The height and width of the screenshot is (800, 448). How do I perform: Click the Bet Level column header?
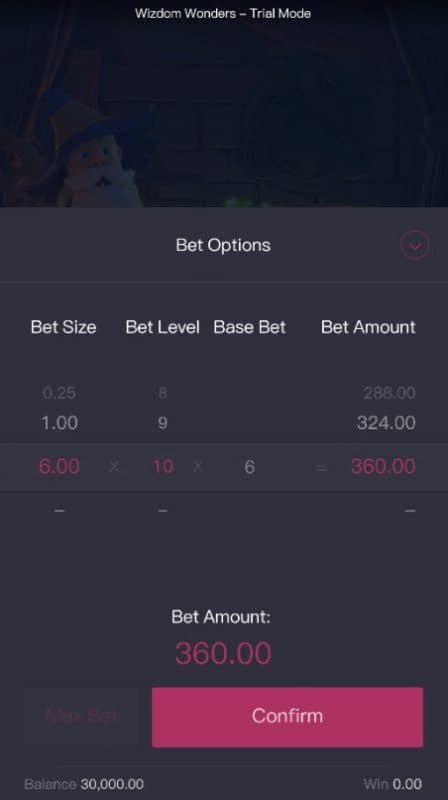click(x=162, y=327)
